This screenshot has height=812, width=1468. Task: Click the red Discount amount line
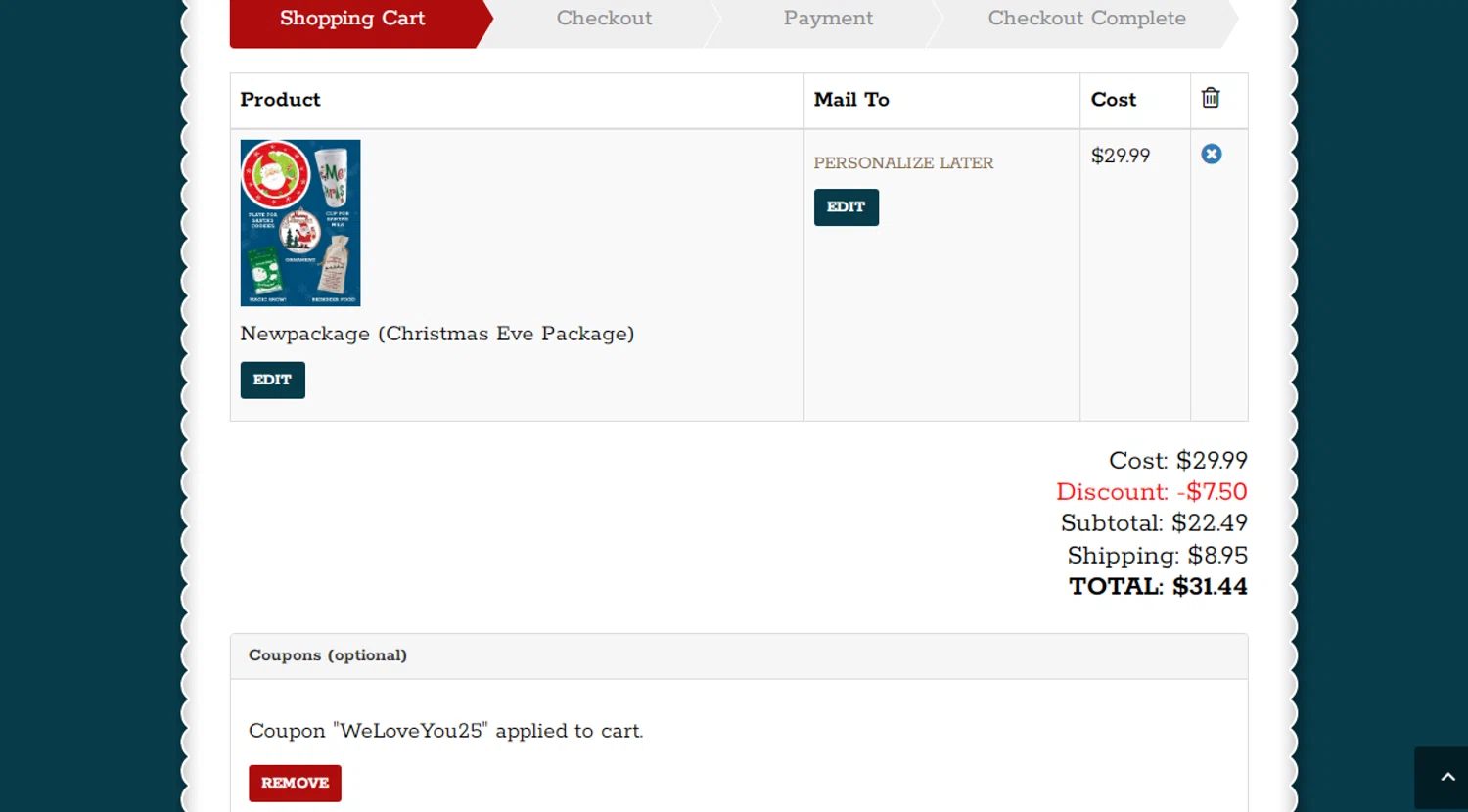(1151, 492)
